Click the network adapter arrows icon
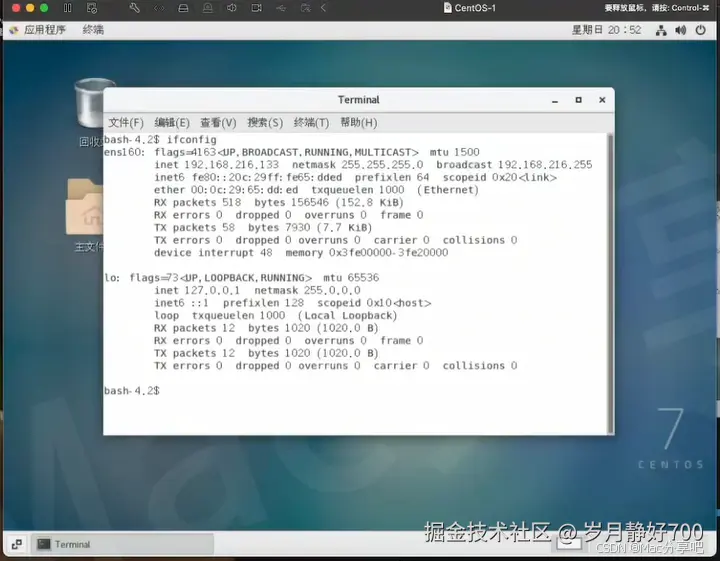720x561 pixels. (159, 8)
